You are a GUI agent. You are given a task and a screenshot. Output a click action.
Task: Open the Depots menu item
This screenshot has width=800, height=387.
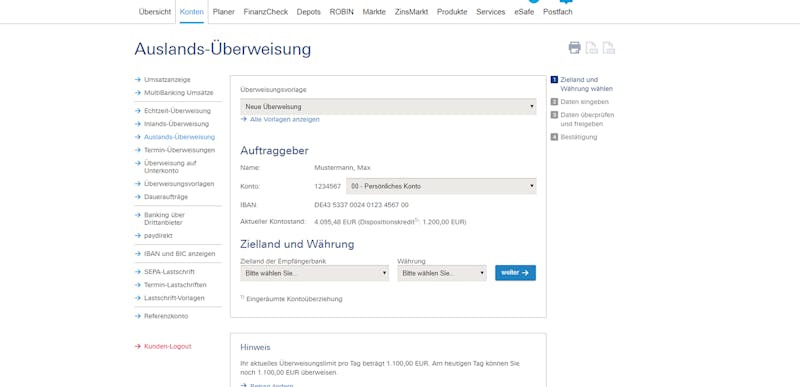click(309, 12)
